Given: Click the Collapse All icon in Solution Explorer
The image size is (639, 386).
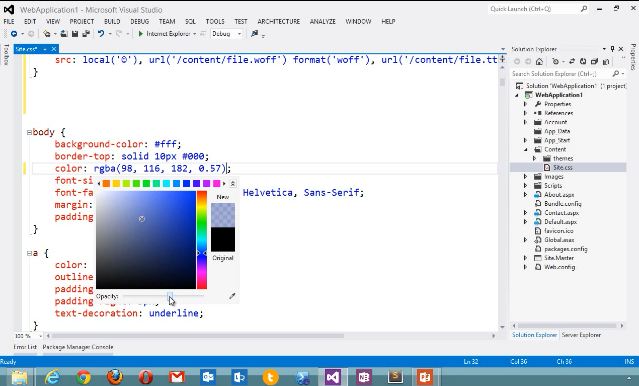Looking at the screenshot, I should tap(594, 62).
